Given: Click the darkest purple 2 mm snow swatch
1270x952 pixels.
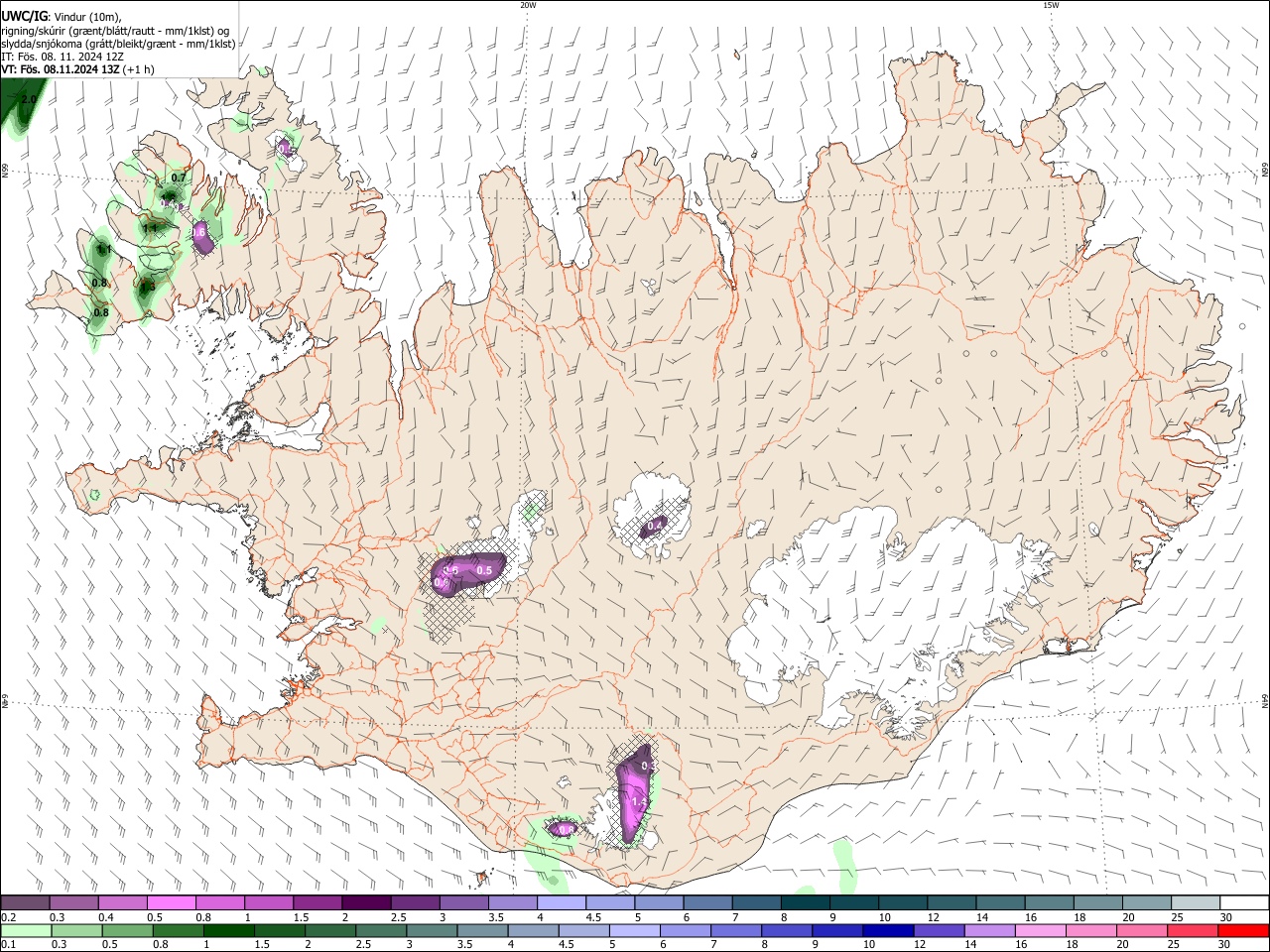Looking at the screenshot, I should [366, 903].
